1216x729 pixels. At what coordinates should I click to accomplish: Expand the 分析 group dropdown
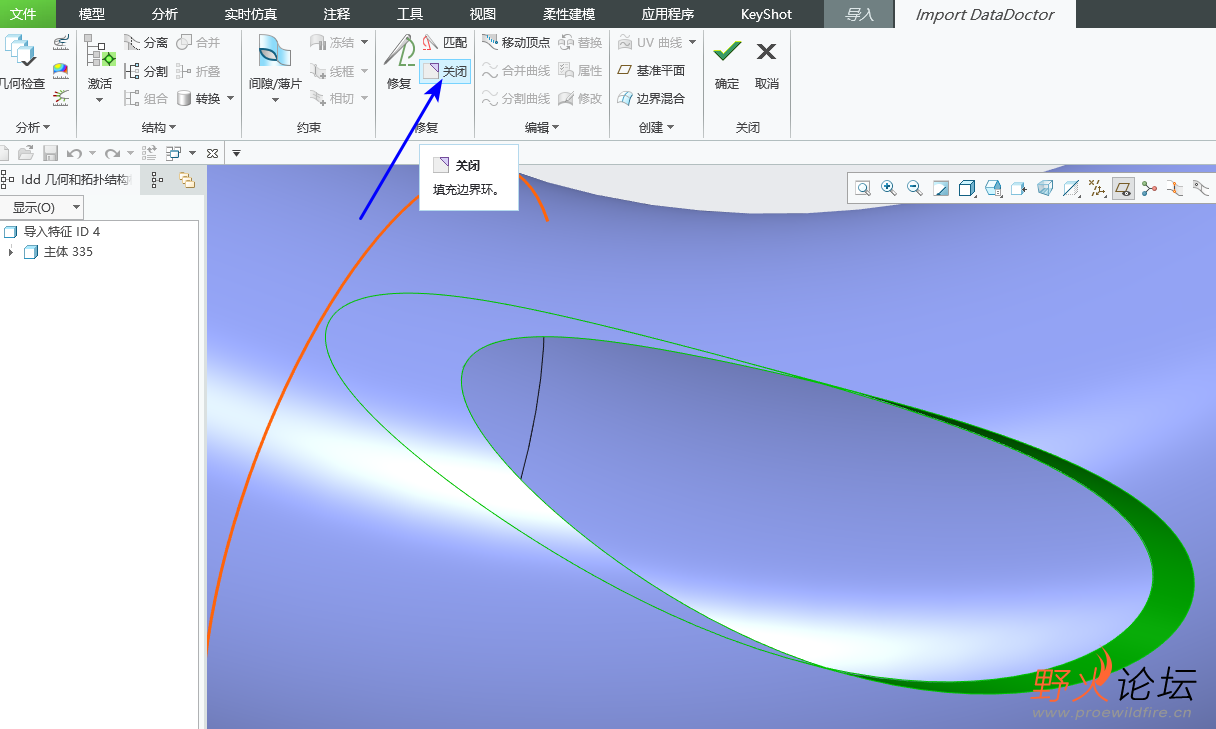33,127
